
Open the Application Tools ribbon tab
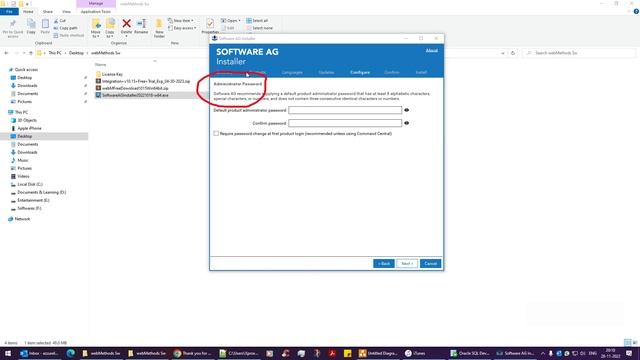96,11
